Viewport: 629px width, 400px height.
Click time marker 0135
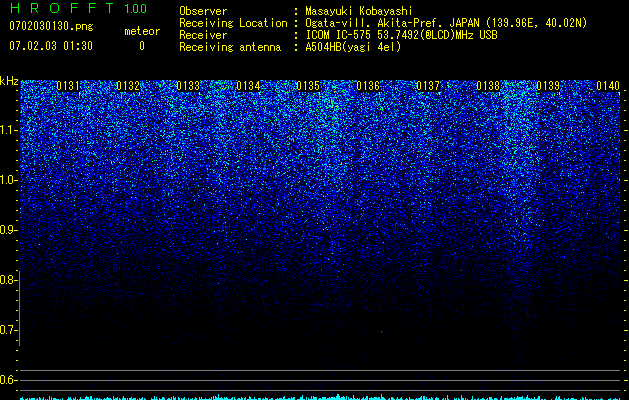pyautogui.click(x=308, y=86)
